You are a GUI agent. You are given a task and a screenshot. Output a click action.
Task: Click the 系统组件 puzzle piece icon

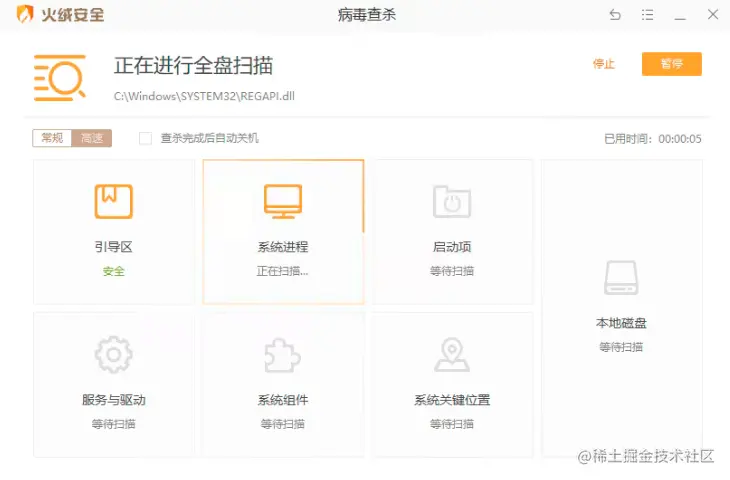tap(283, 355)
